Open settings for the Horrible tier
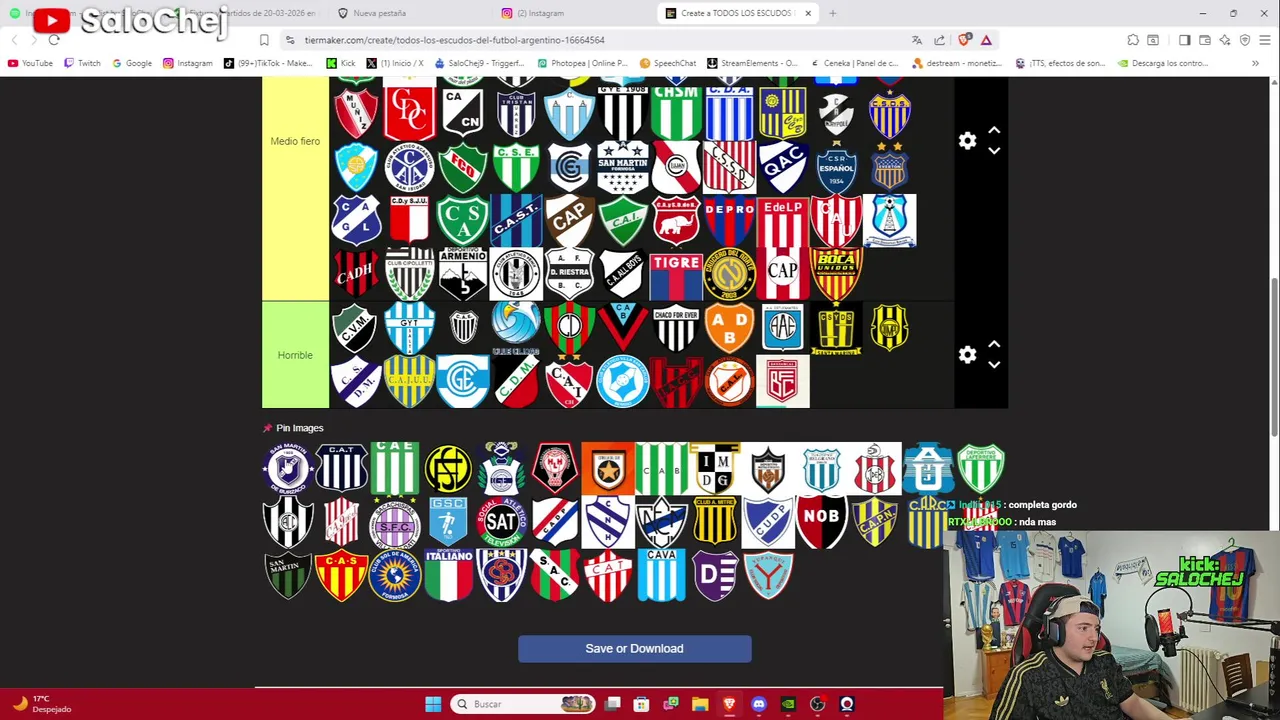Image resolution: width=1280 pixels, height=720 pixels. pos(967,355)
